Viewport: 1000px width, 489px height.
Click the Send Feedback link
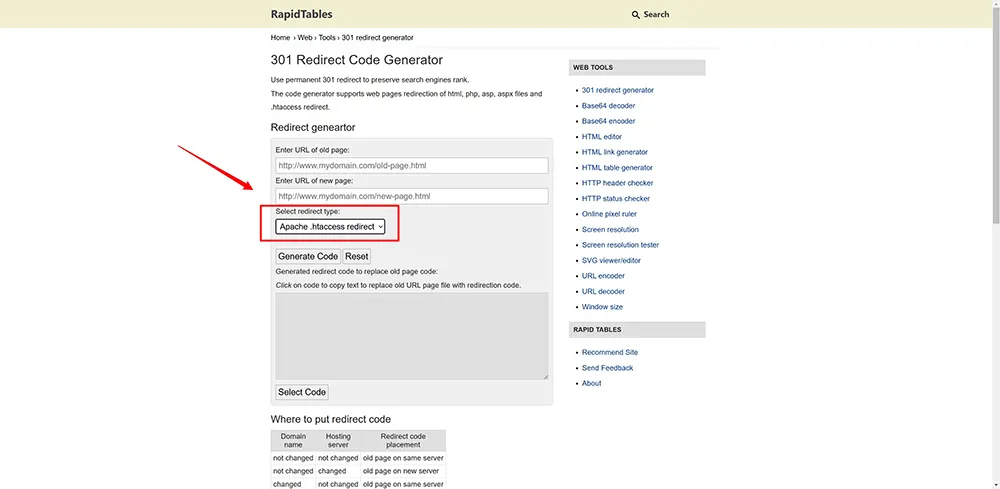click(607, 368)
